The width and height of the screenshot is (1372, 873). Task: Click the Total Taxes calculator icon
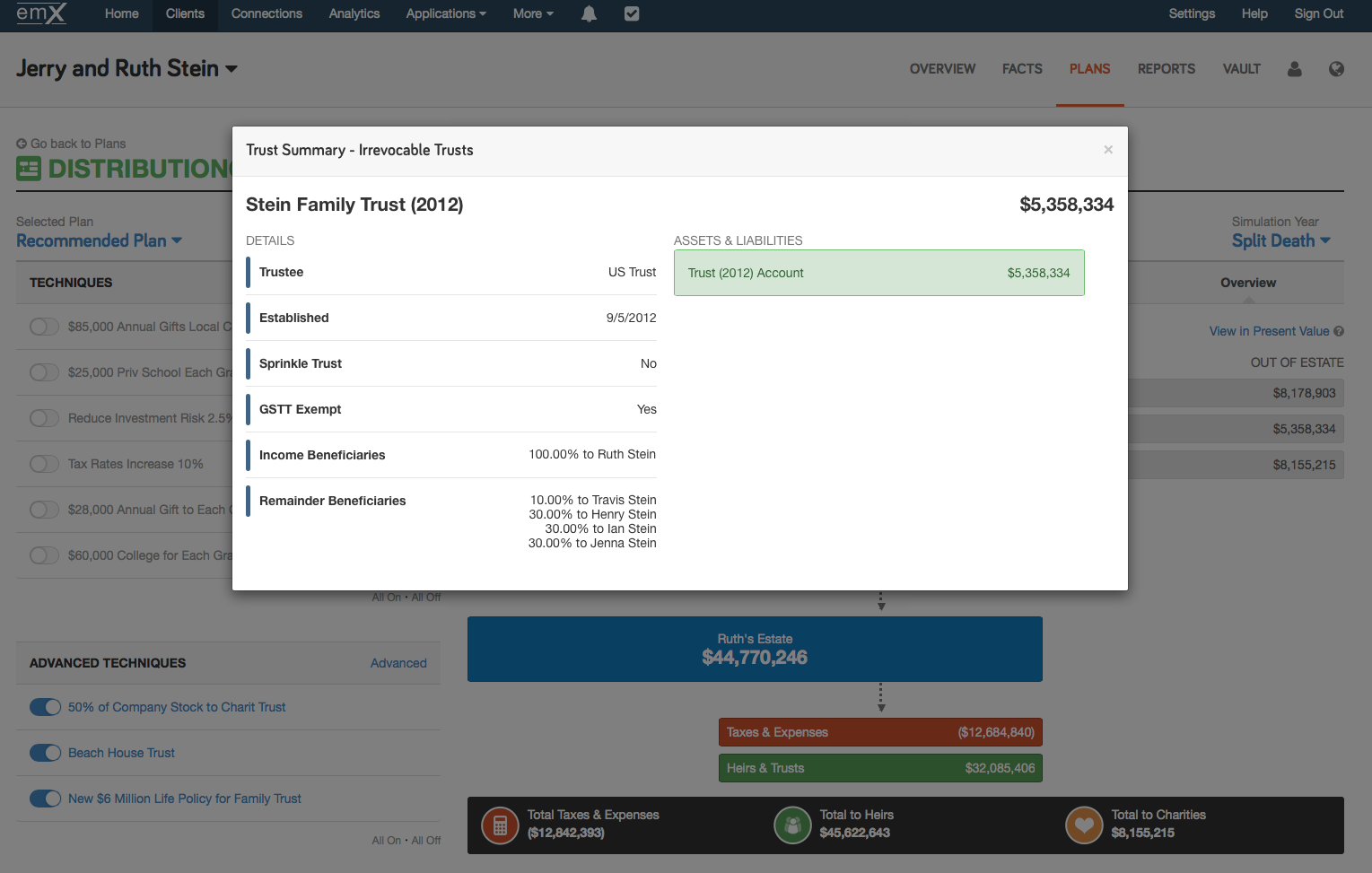point(500,825)
